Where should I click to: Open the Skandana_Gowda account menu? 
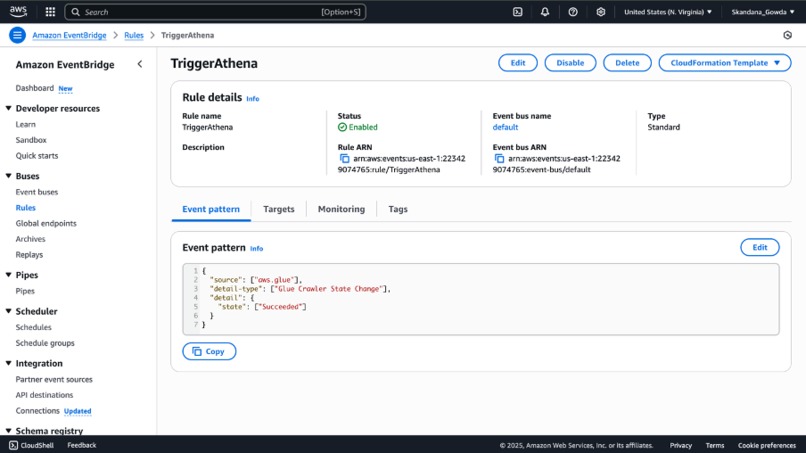[x=763, y=12]
